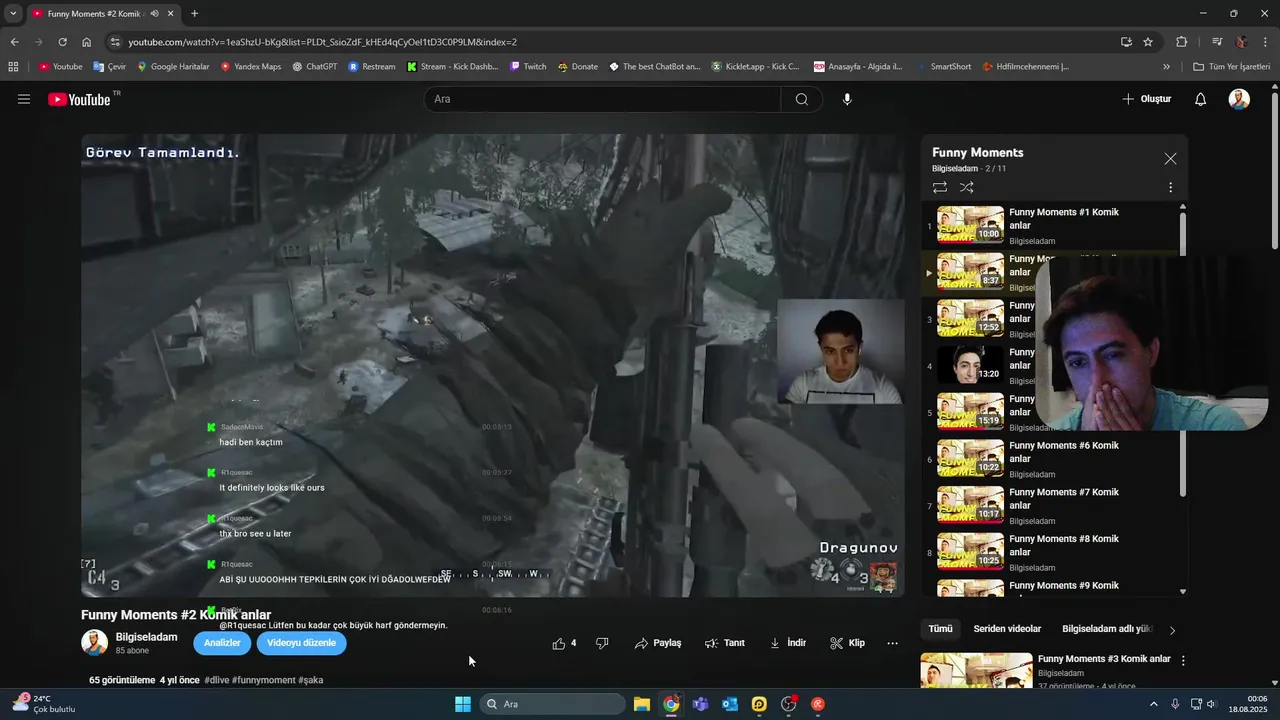Download the video with İndir
The image size is (1280, 720).
click(788, 643)
